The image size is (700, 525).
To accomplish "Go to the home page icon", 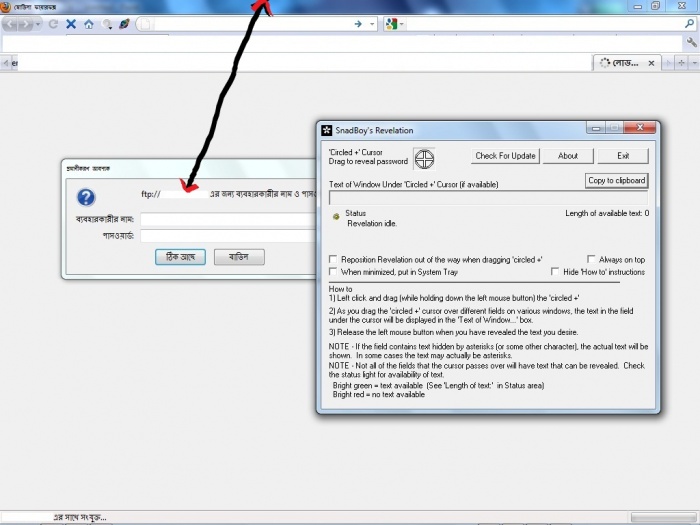I will [89, 24].
